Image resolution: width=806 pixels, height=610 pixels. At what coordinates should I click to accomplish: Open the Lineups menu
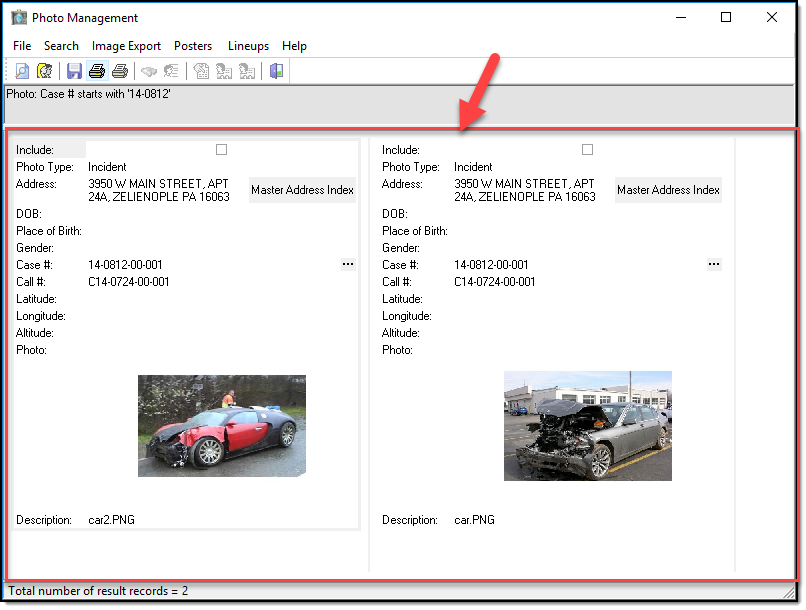[x=248, y=46]
